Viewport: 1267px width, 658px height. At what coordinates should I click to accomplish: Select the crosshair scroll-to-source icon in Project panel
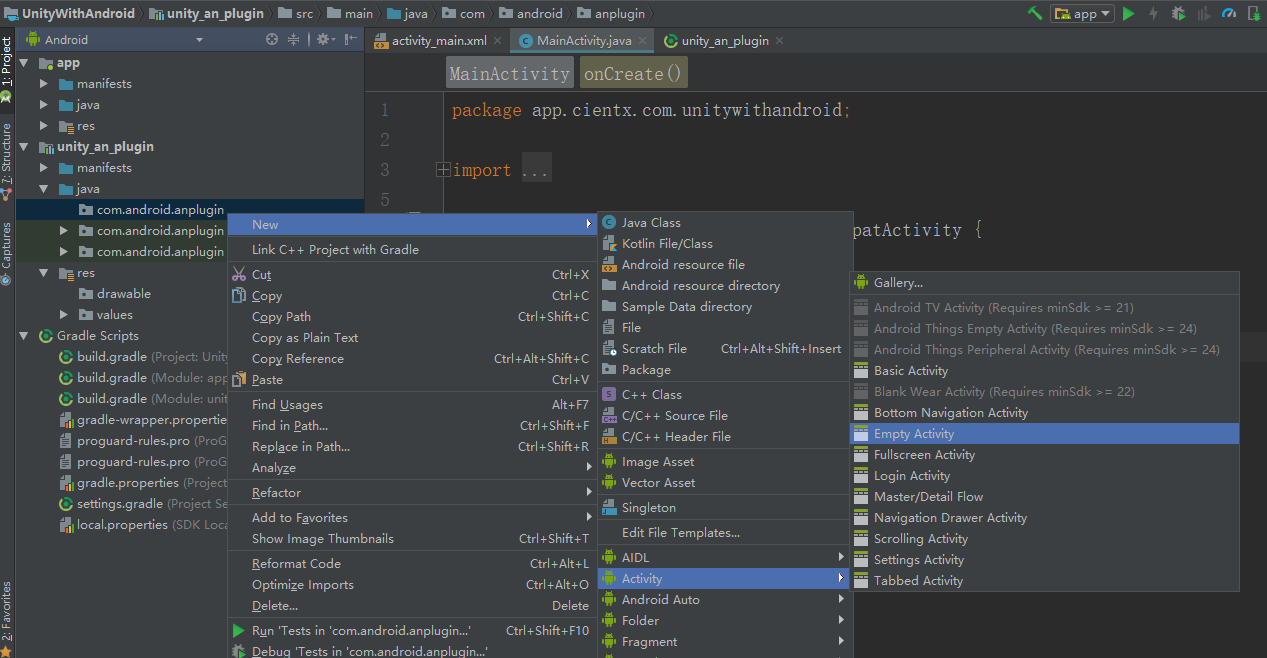pos(272,38)
